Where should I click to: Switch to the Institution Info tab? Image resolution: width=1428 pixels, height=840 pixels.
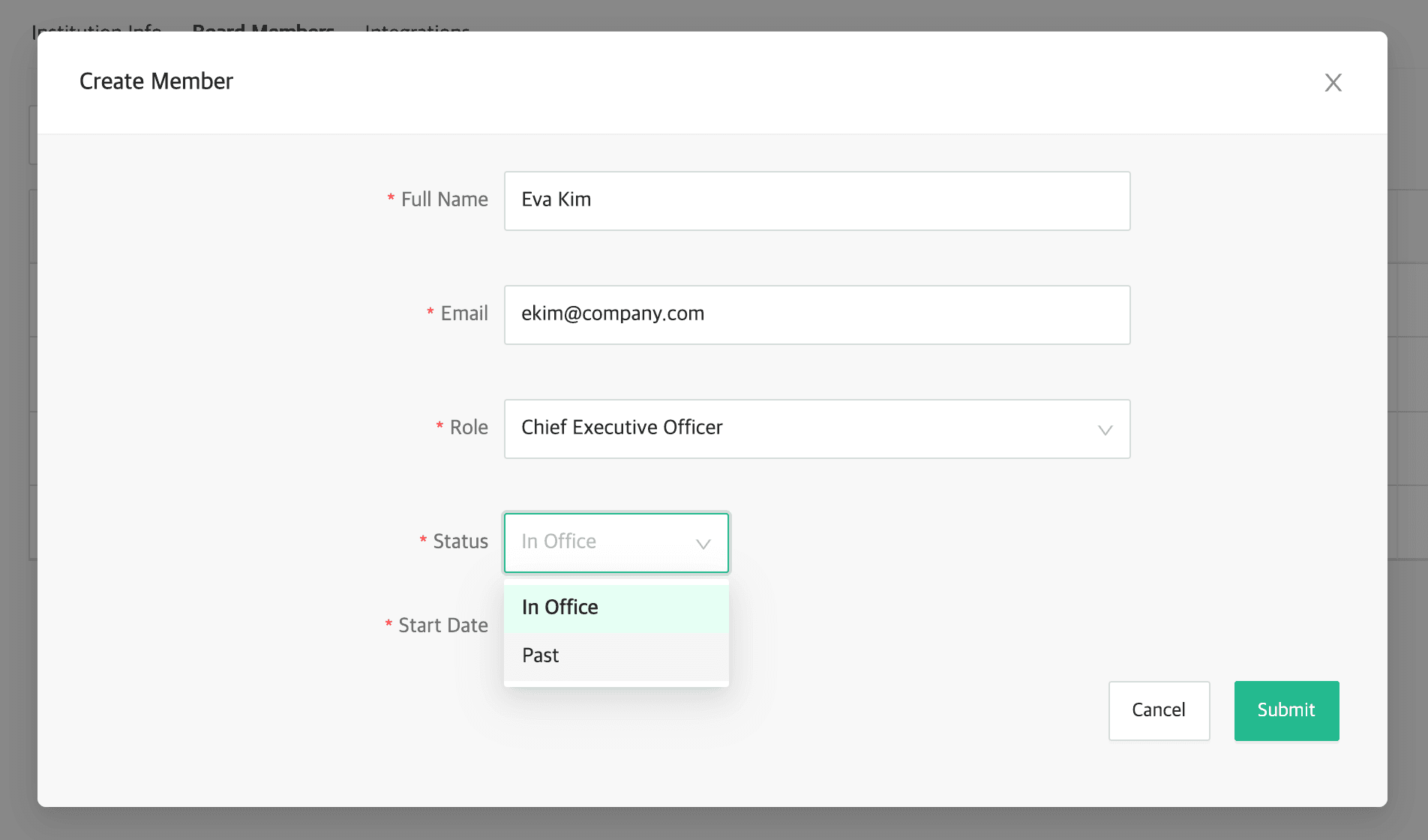point(96,28)
